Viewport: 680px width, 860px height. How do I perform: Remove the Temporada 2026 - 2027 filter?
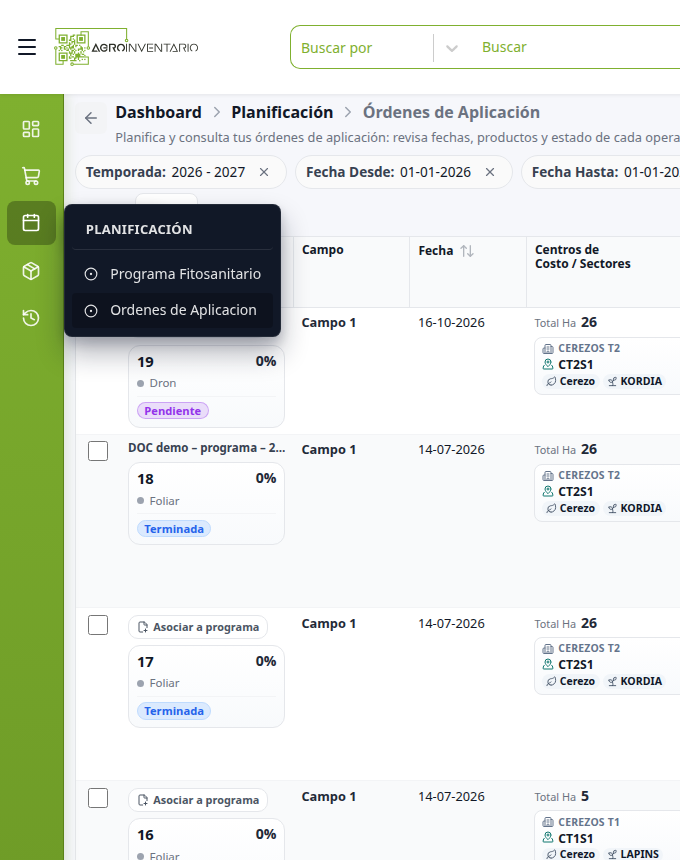[264, 172]
